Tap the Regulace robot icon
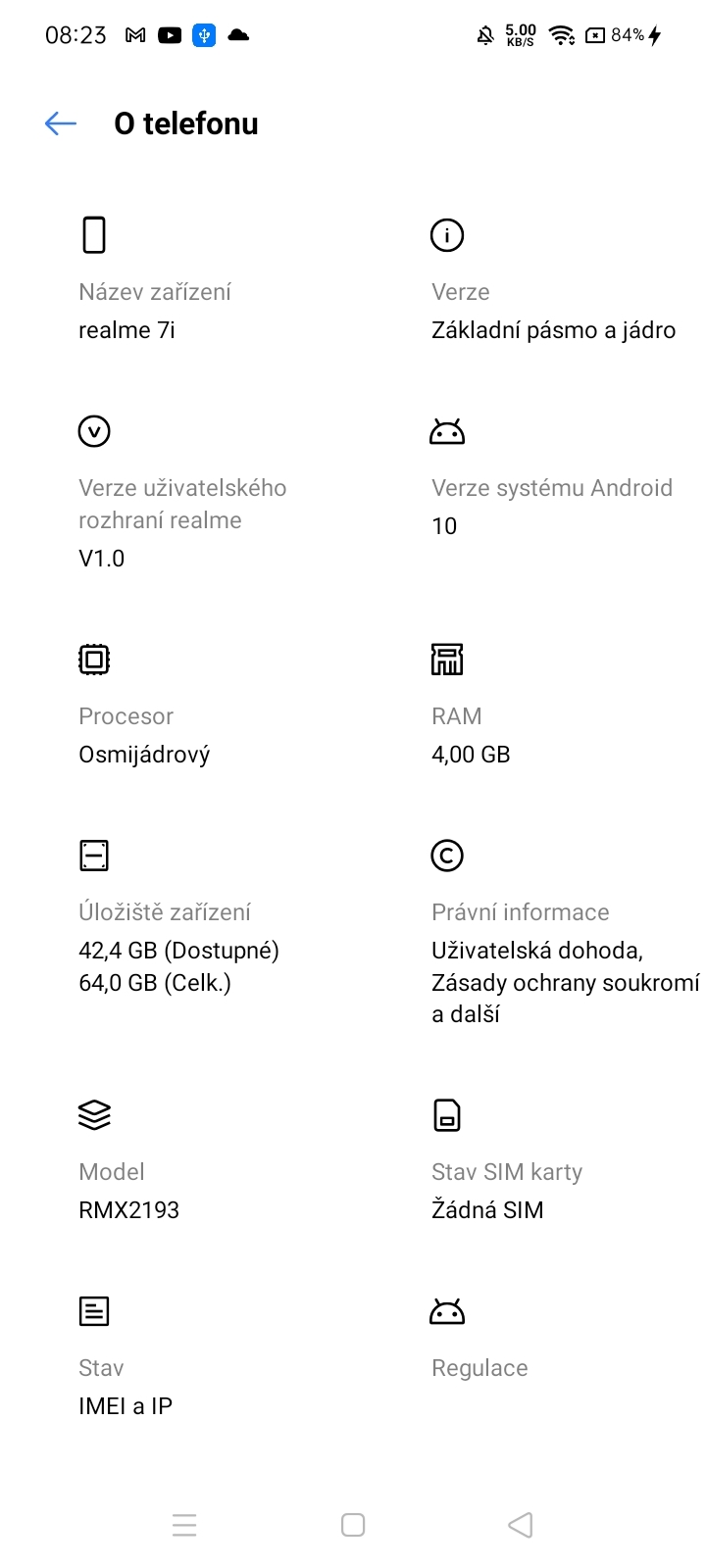This screenshot has width=706, height=1568. pos(447,1310)
